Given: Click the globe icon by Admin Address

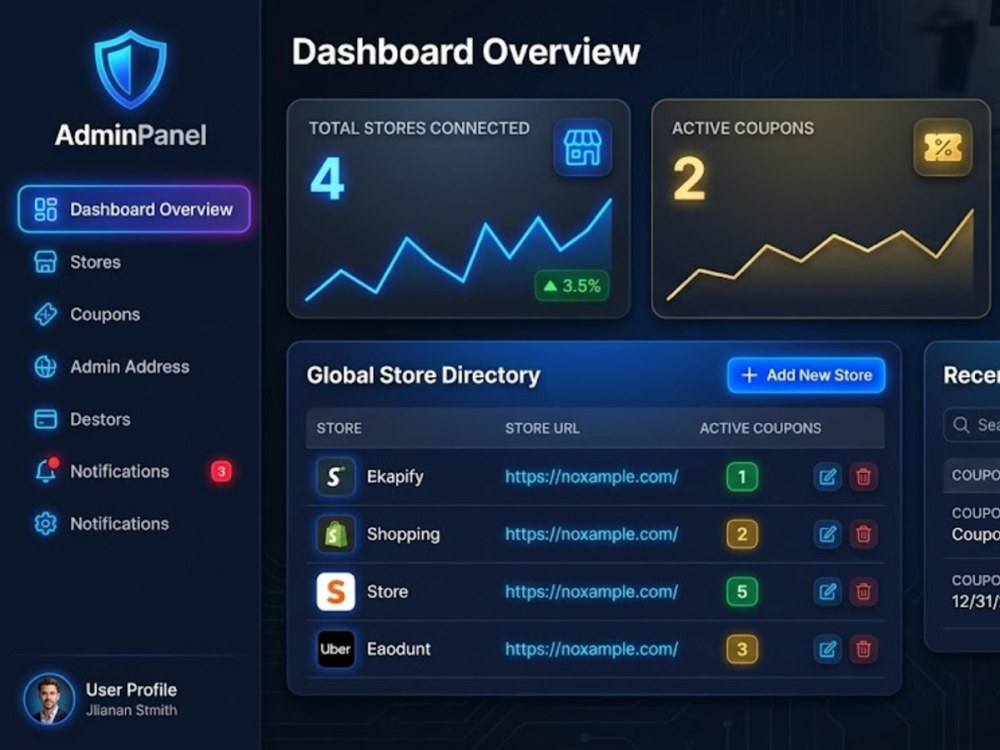Looking at the screenshot, I should pyautogui.click(x=45, y=367).
